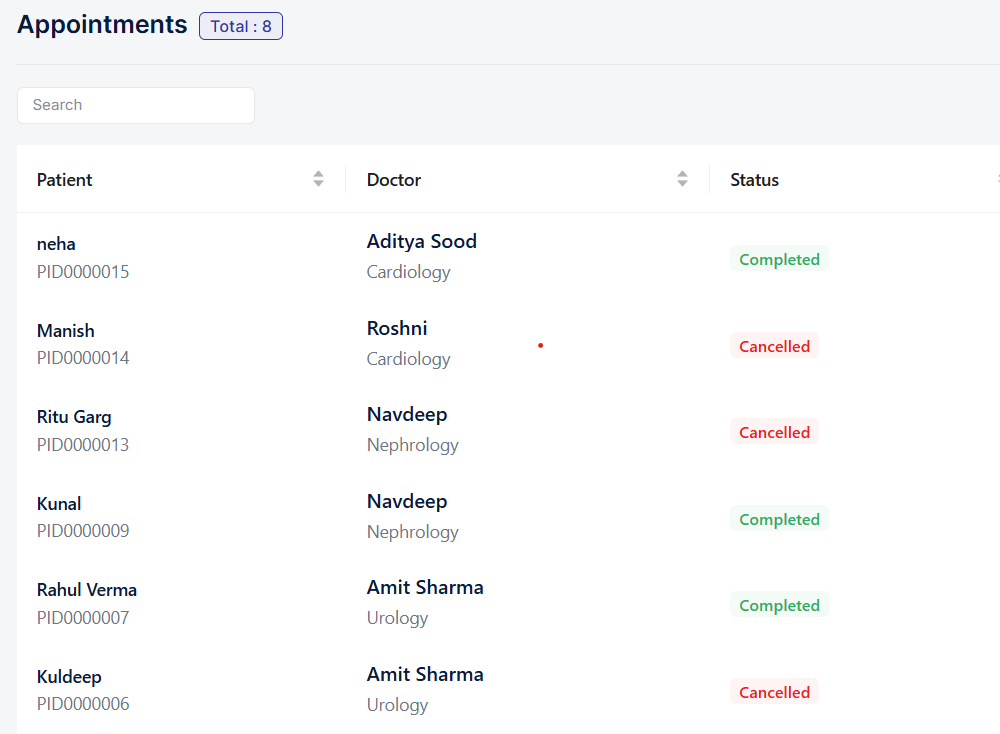
Task: Select patient Ritu Garg
Action: (x=74, y=417)
